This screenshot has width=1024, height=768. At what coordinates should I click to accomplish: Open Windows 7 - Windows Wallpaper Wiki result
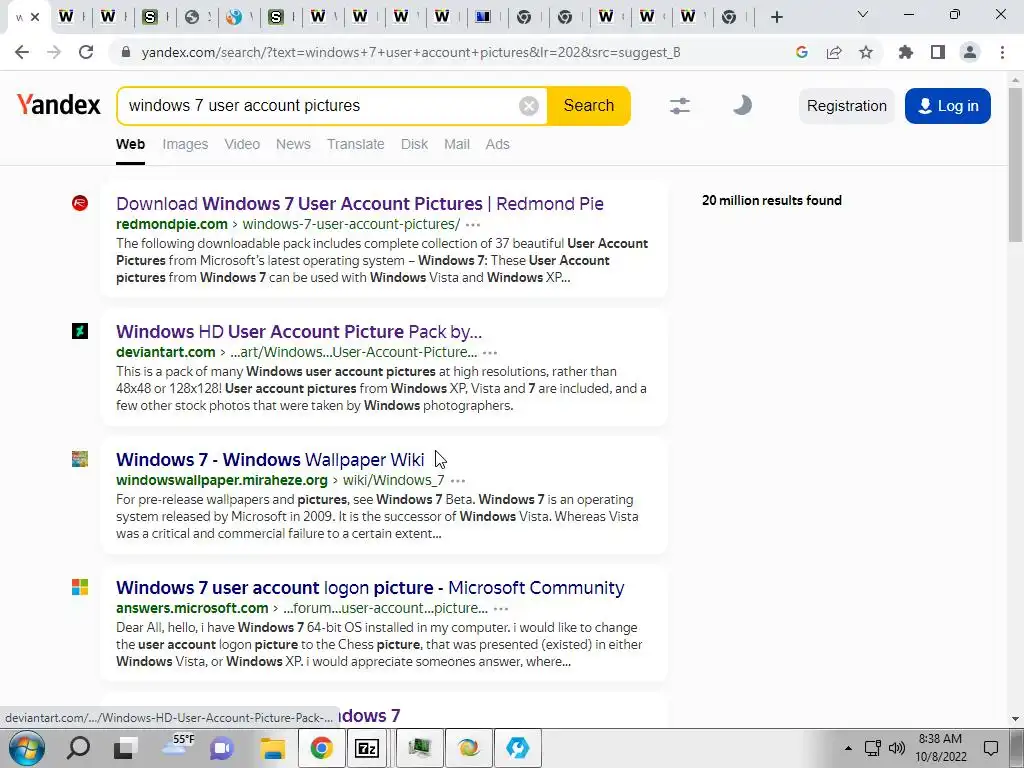(270, 460)
